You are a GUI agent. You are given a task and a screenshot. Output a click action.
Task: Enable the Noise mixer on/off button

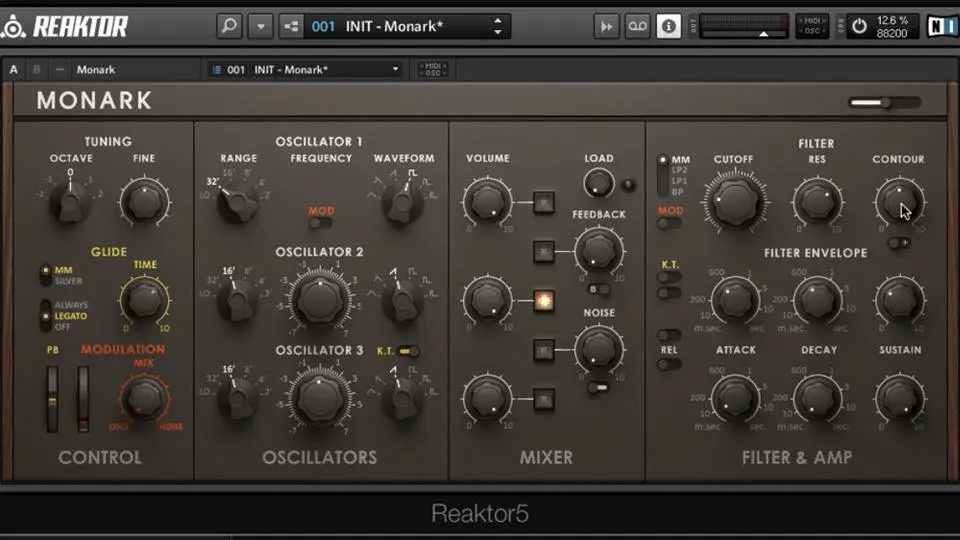pos(544,350)
